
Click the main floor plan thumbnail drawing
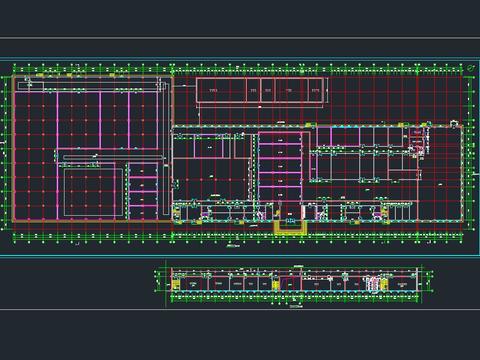pyautogui.click(x=239, y=153)
